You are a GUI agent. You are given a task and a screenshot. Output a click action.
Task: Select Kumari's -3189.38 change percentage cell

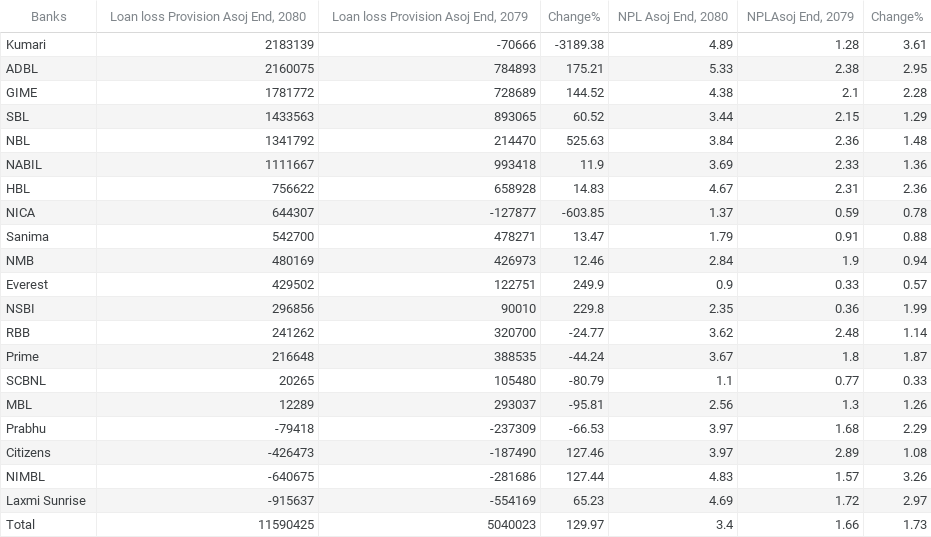[575, 45]
